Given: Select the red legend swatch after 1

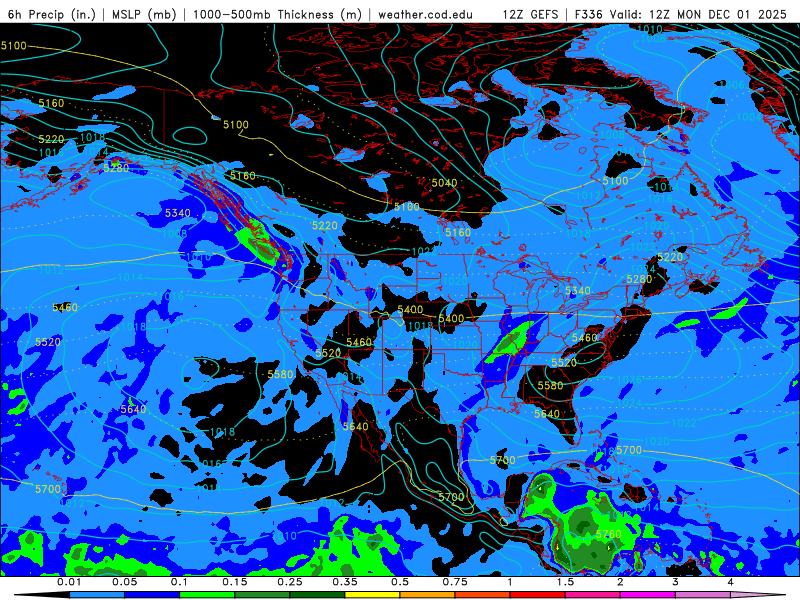Looking at the screenshot, I should (x=538, y=595).
